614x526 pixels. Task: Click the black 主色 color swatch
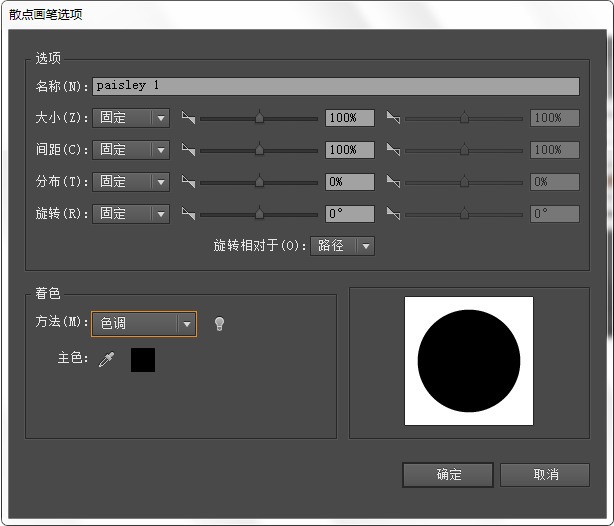point(143,360)
